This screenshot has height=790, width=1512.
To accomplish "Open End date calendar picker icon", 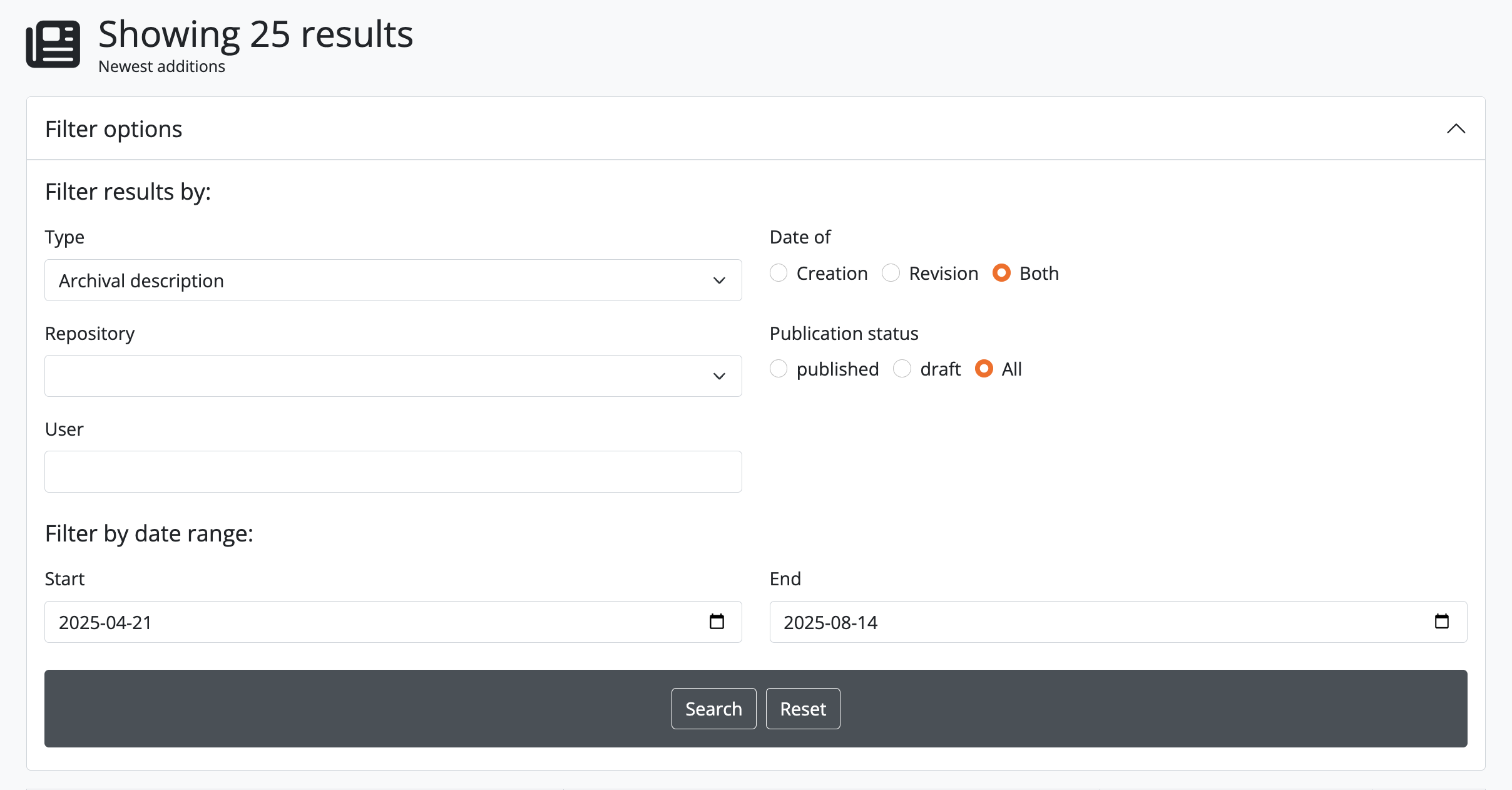I will pyautogui.click(x=1441, y=622).
